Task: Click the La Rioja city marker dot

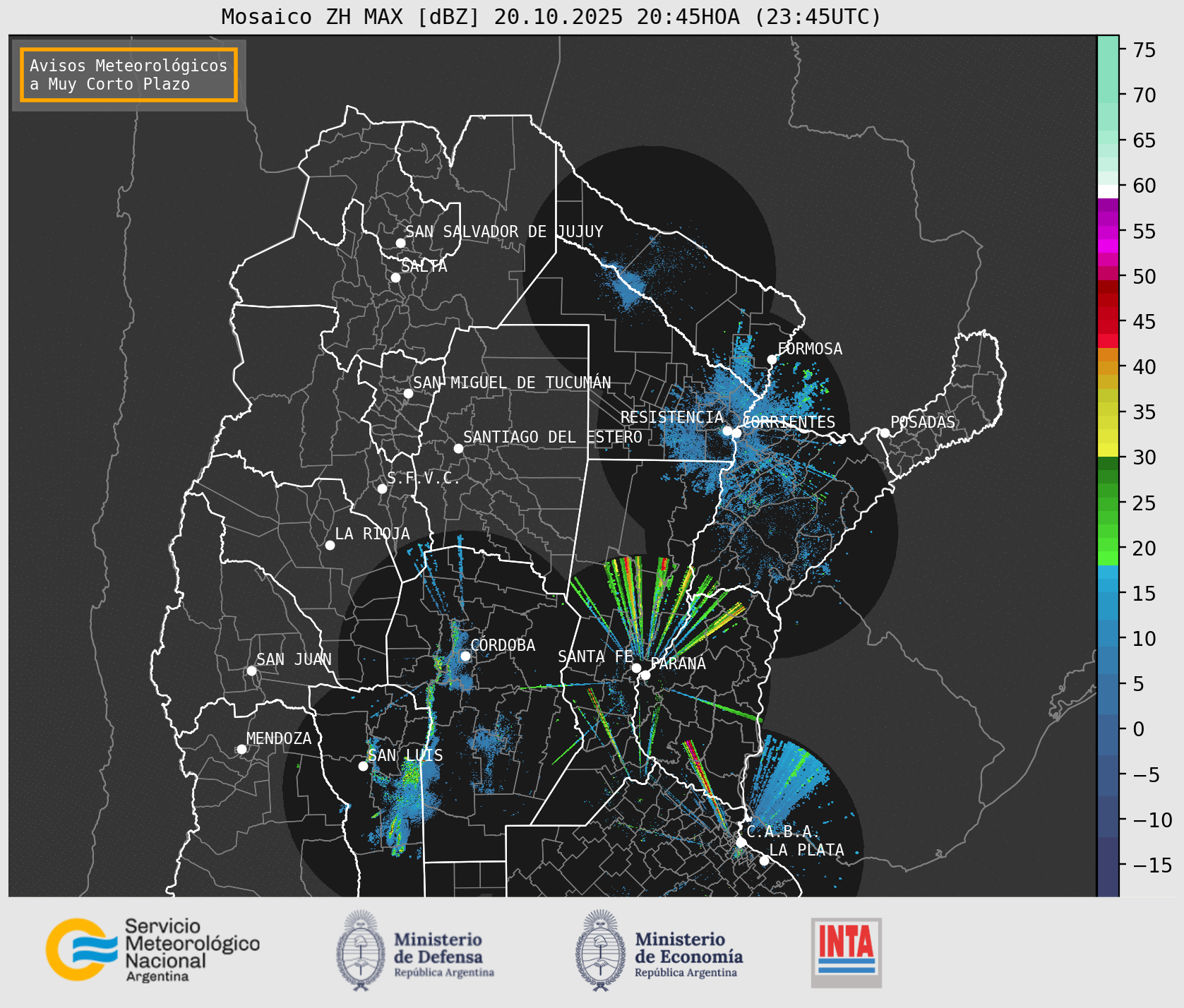Action: coord(330,545)
